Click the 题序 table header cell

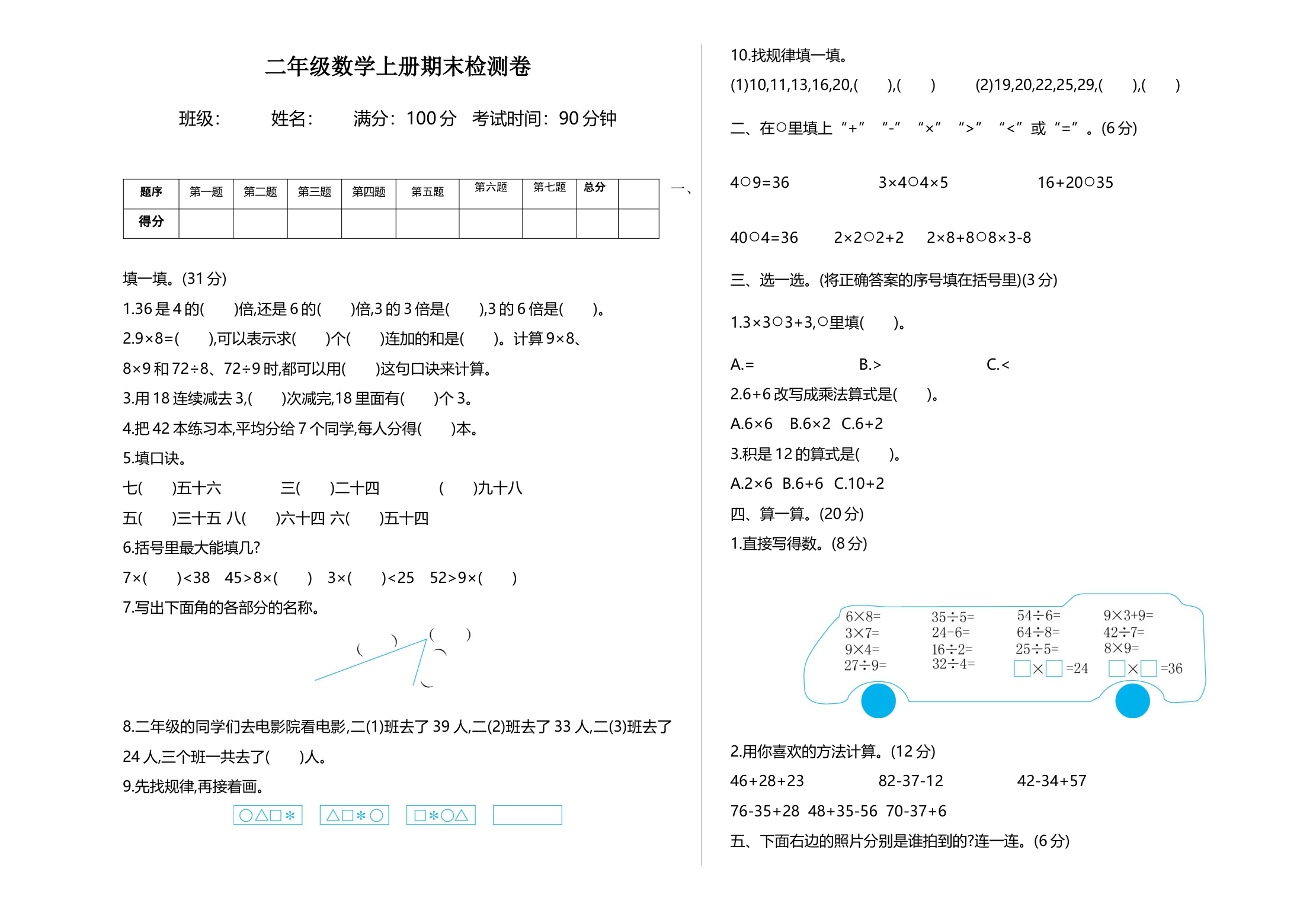click(x=151, y=194)
